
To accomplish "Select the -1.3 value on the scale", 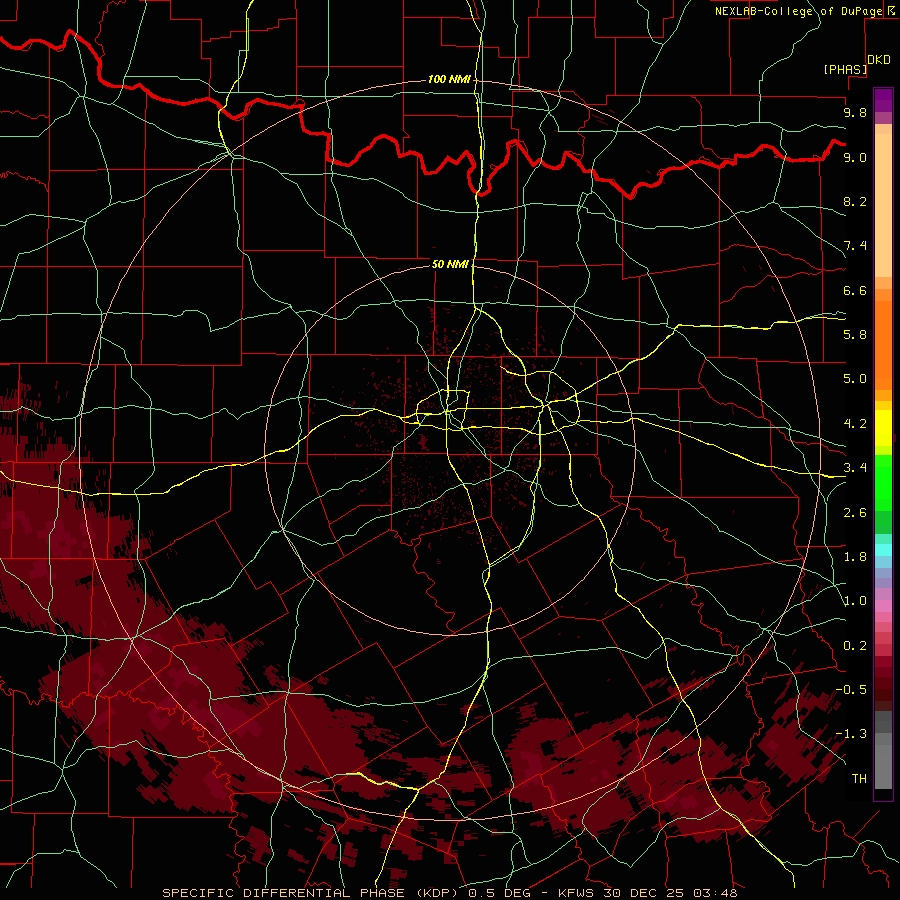I will tap(851, 734).
